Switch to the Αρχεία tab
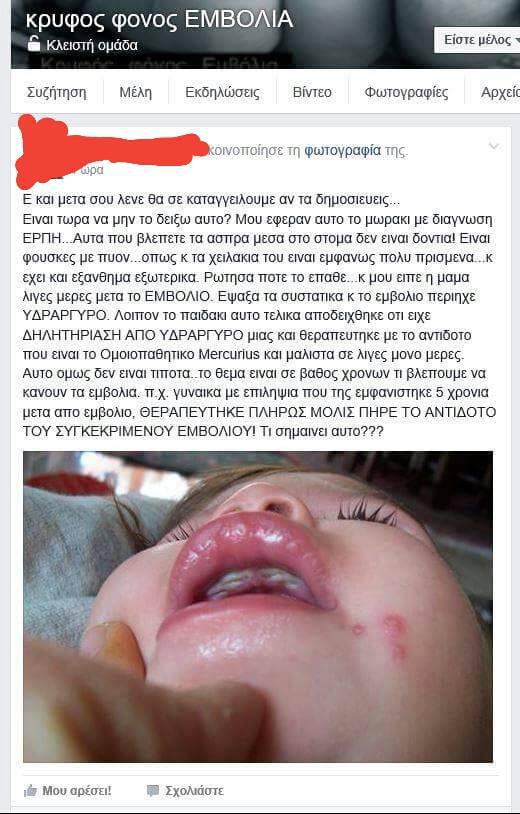 tap(500, 92)
